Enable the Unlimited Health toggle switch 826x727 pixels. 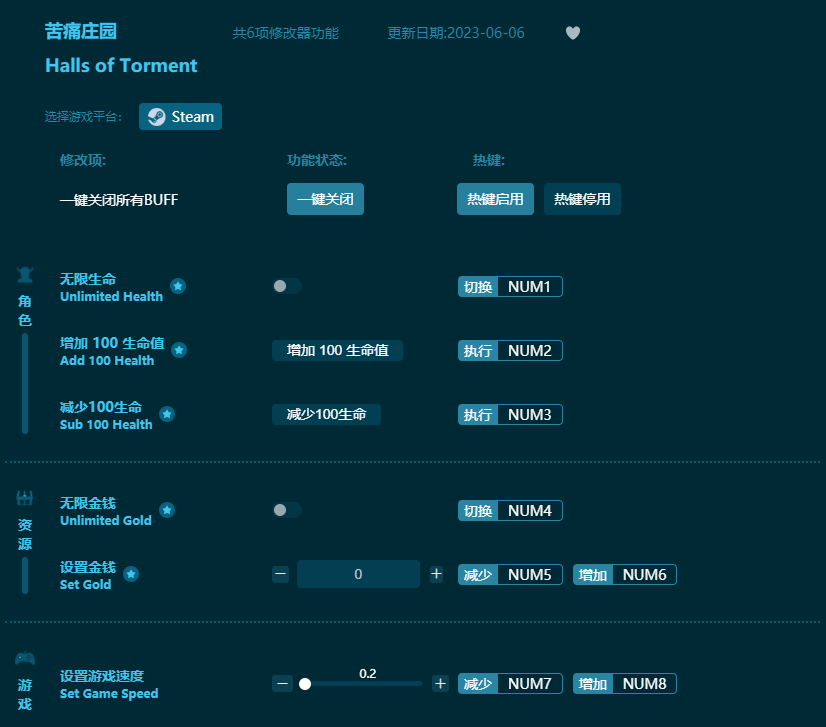click(287, 286)
